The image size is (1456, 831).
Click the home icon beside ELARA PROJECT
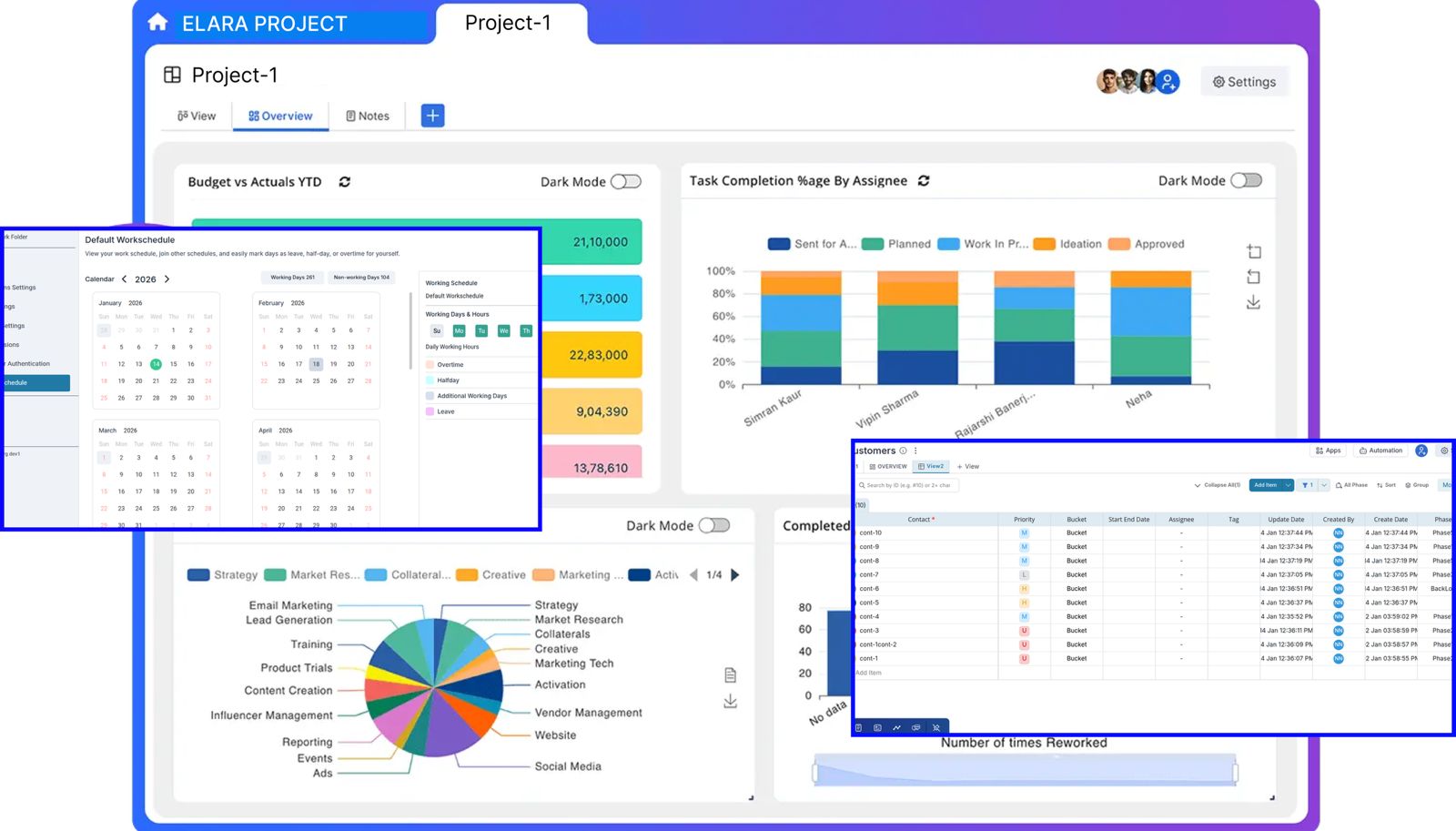point(157,23)
